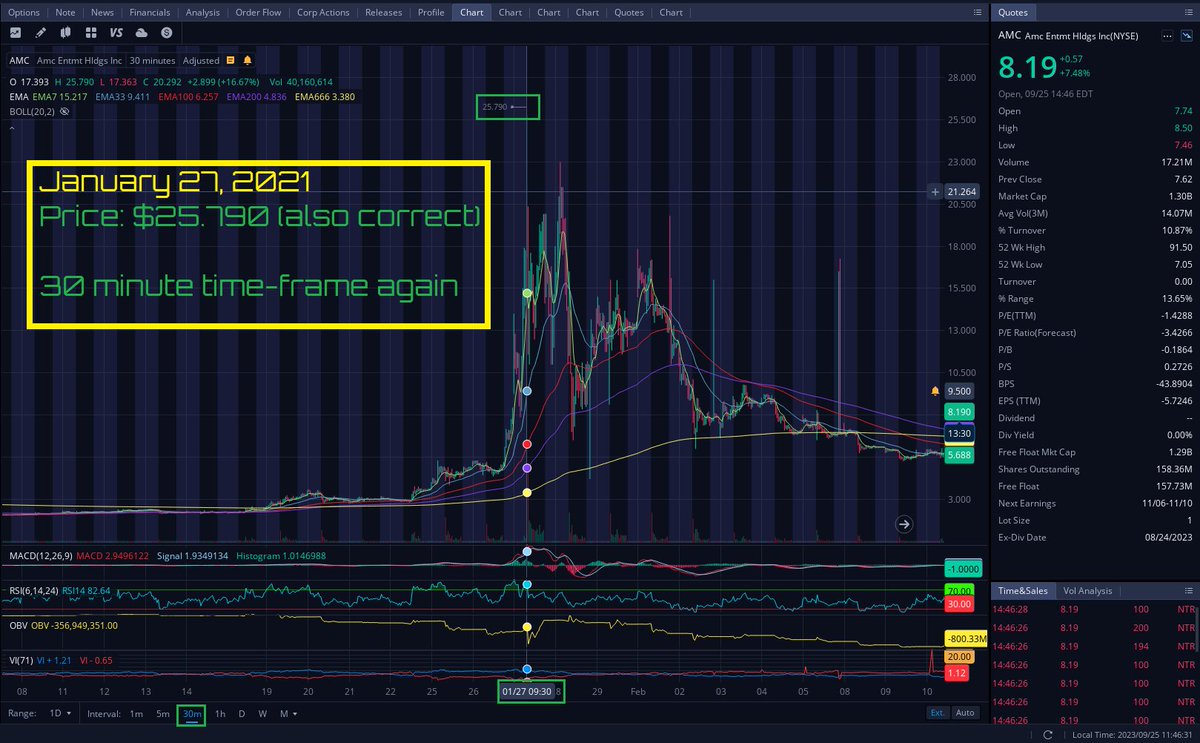The height and width of the screenshot is (743, 1200).
Task: Click the plus icon beside 21.264 price label
Action: [934, 191]
